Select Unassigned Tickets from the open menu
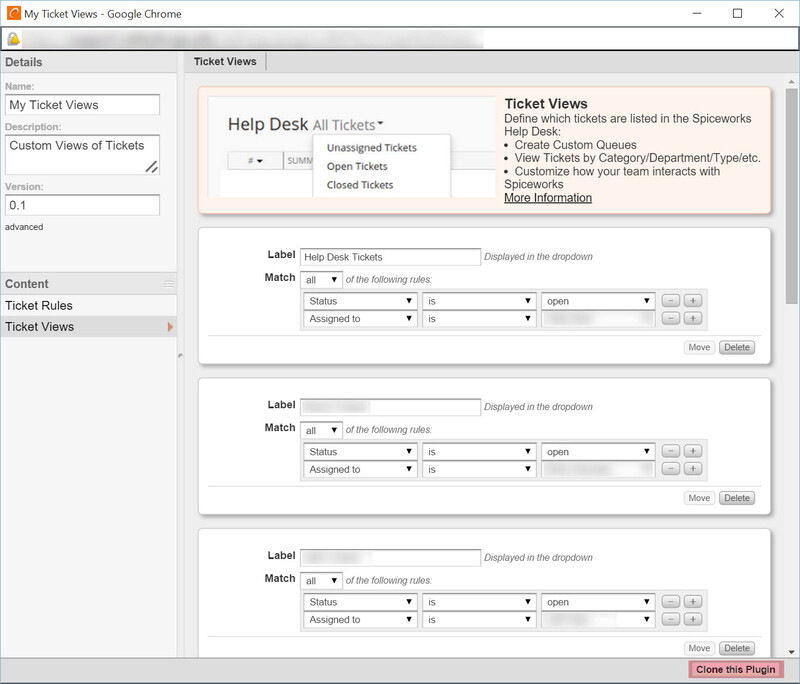The height and width of the screenshot is (684, 800). coord(373,148)
